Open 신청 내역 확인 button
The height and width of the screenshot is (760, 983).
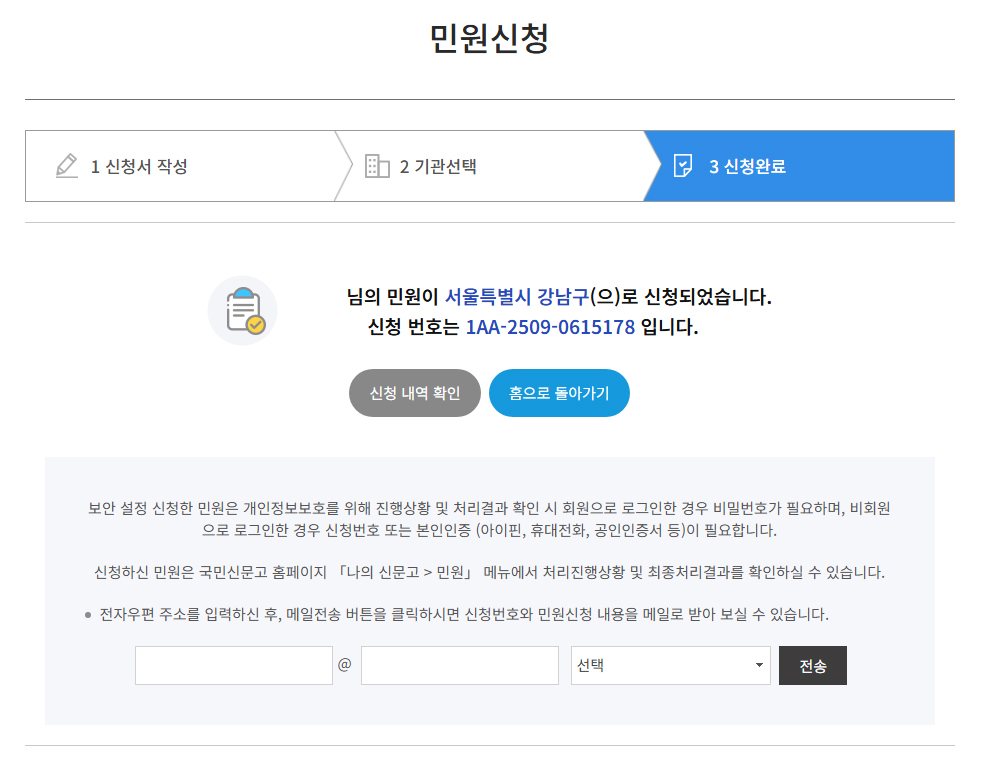415,393
